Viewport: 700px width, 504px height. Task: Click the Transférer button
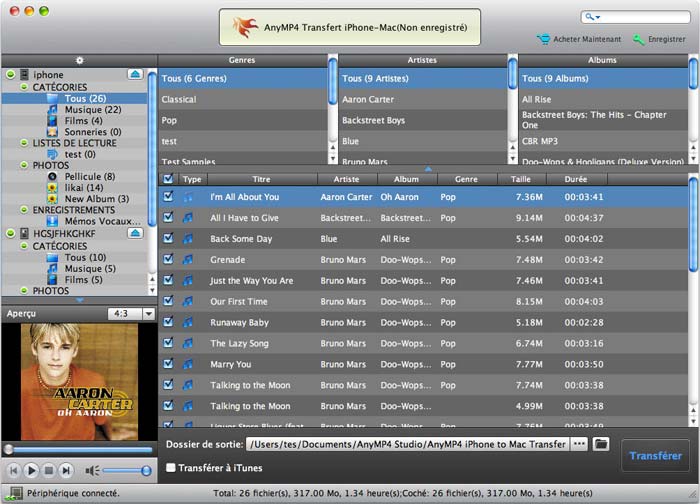(x=655, y=456)
